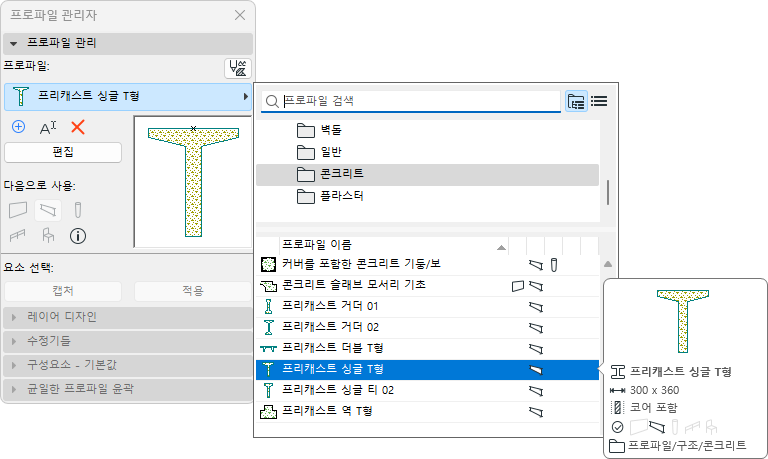Click the 코어 포함 text in tooltip
Screen dimensions: 768x459
pos(653,408)
